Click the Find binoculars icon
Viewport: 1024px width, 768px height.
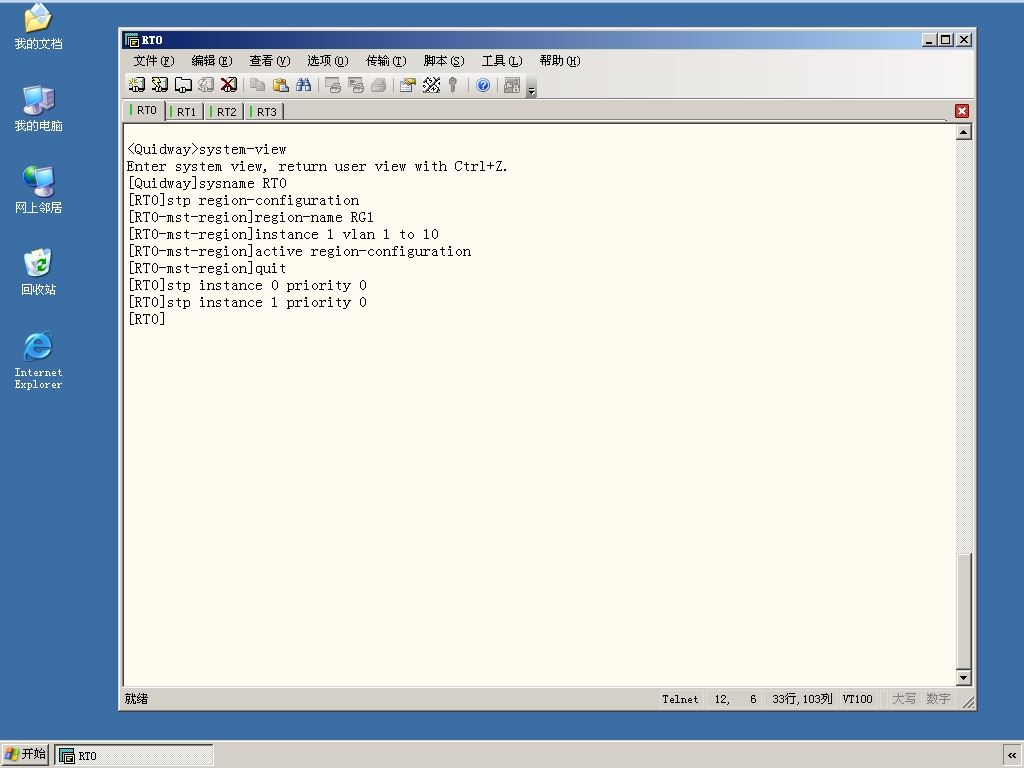pos(304,85)
